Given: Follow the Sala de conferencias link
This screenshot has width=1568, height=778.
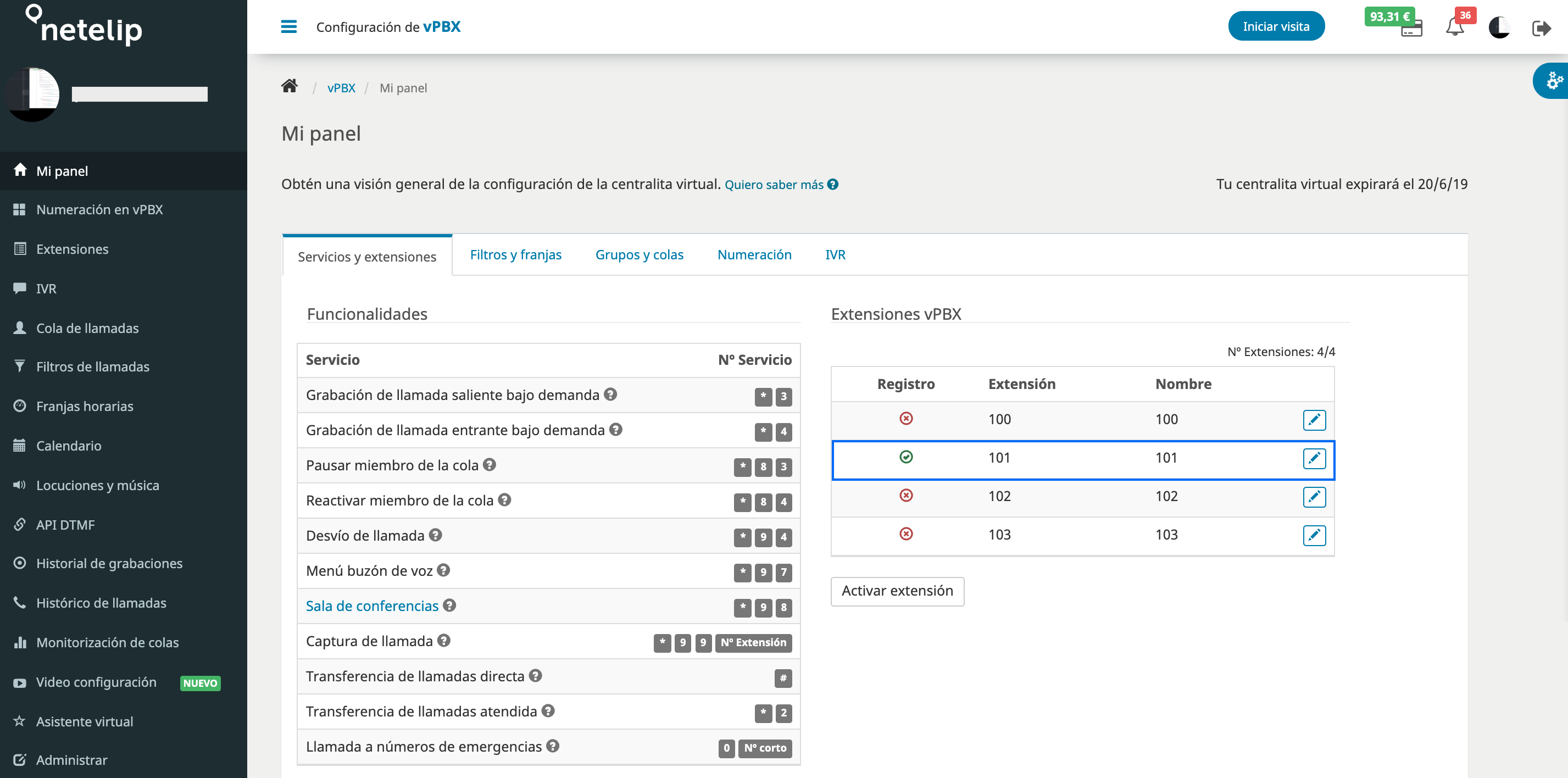Looking at the screenshot, I should (x=372, y=605).
